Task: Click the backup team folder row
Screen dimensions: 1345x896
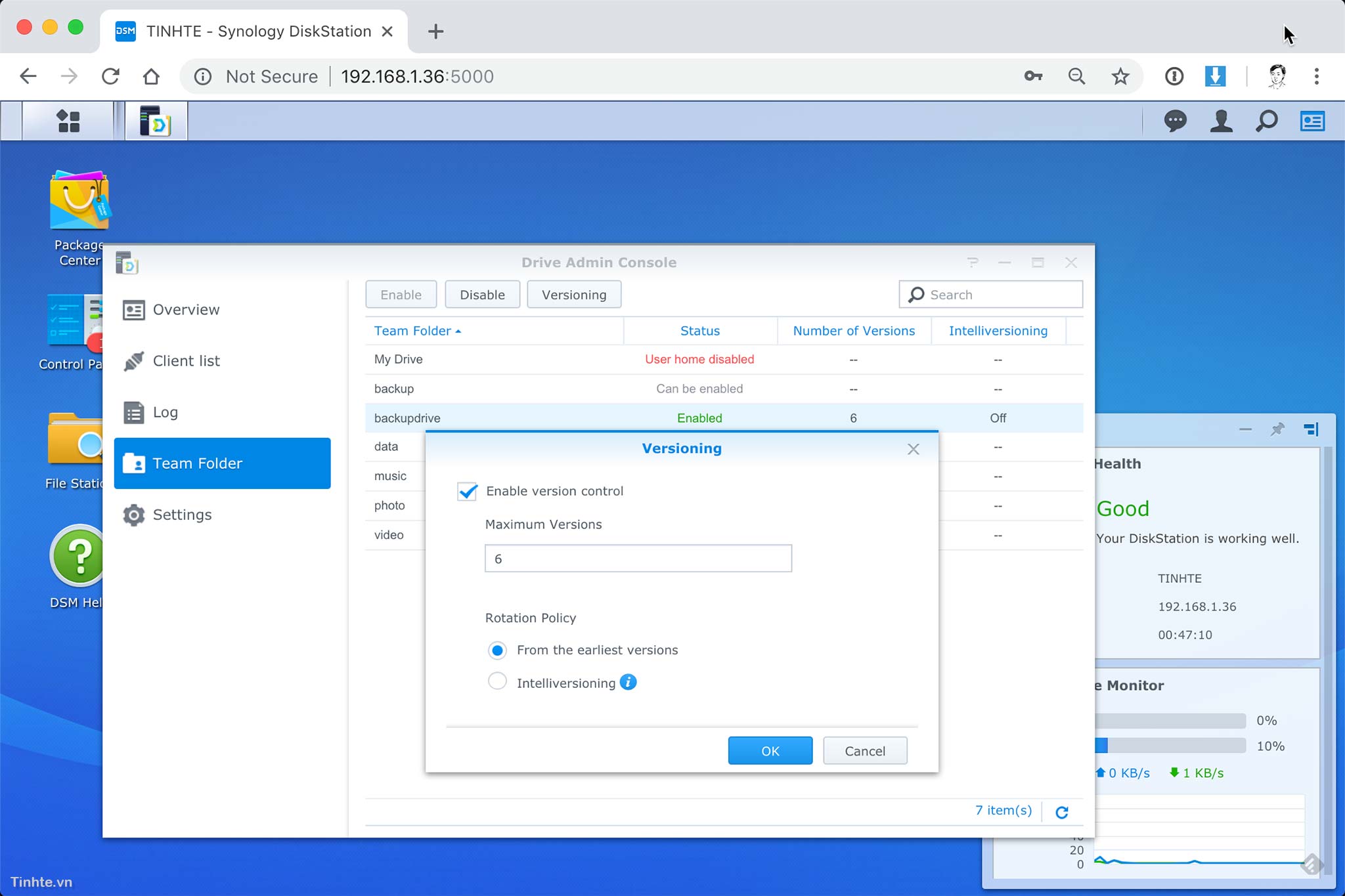Action: pos(394,388)
